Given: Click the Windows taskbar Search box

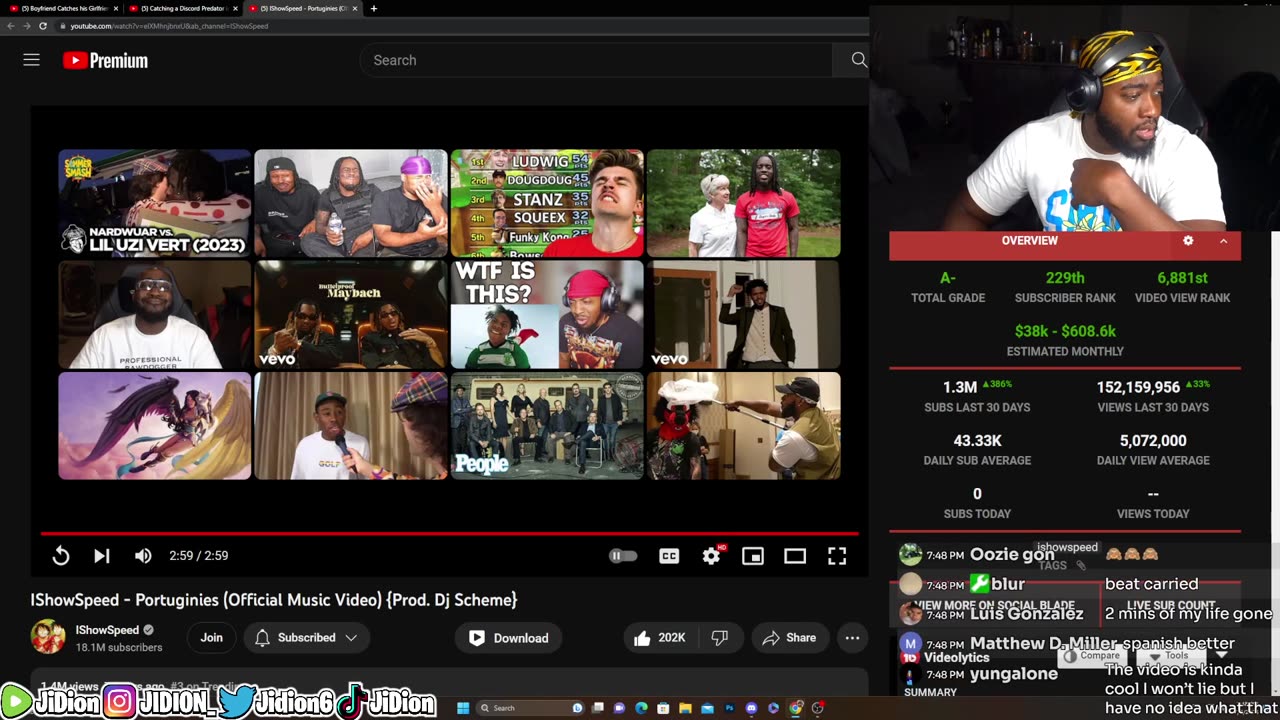Looking at the screenshot, I should pyautogui.click(x=530, y=708).
